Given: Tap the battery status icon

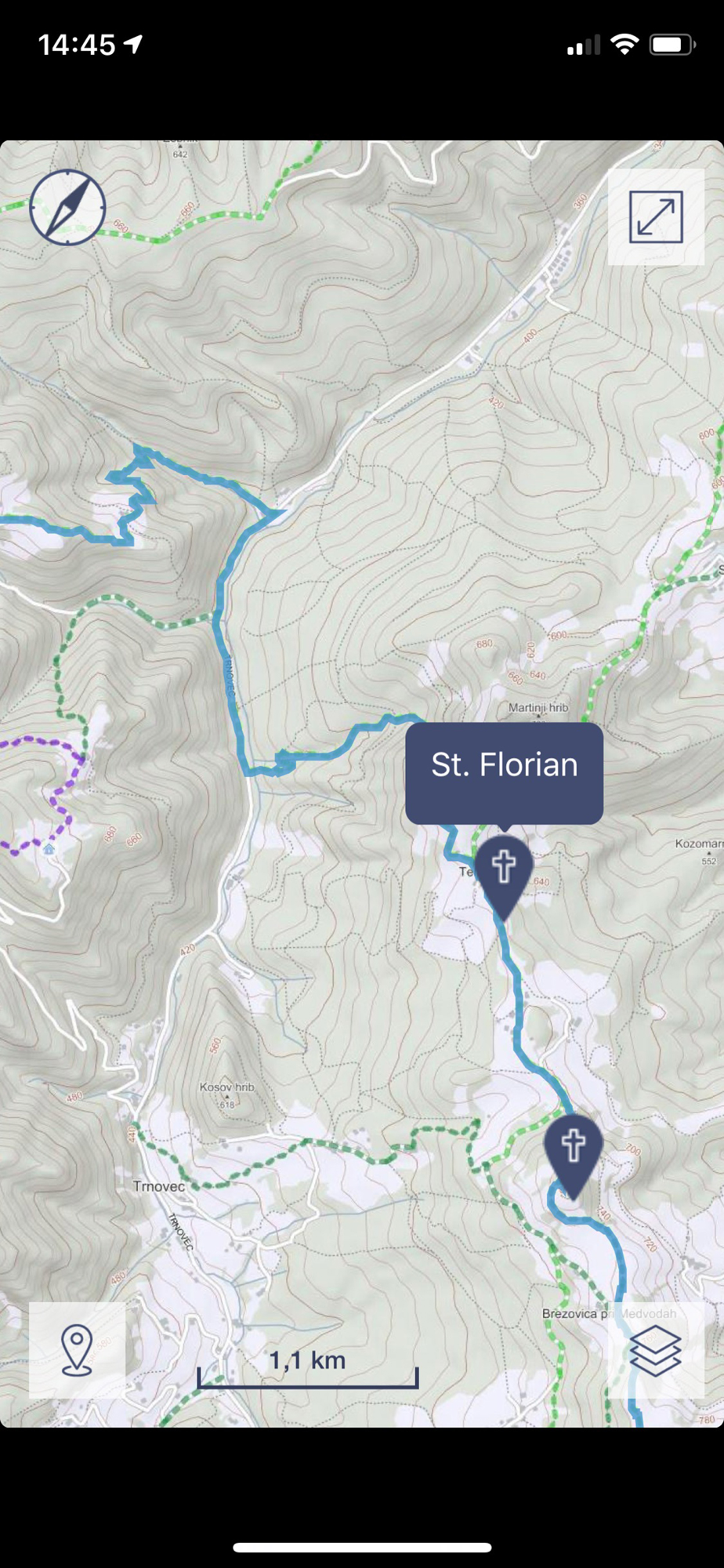Looking at the screenshot, I should [x=672, y=45].
